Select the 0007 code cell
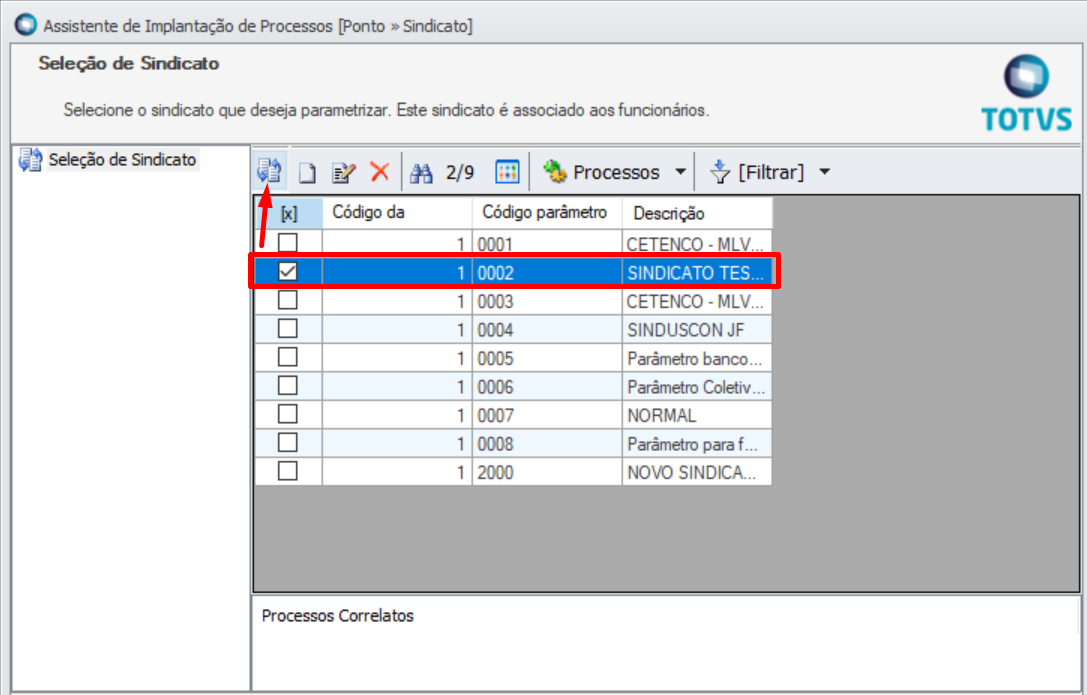Screen dimensions: 1087x695 [547, 414]
